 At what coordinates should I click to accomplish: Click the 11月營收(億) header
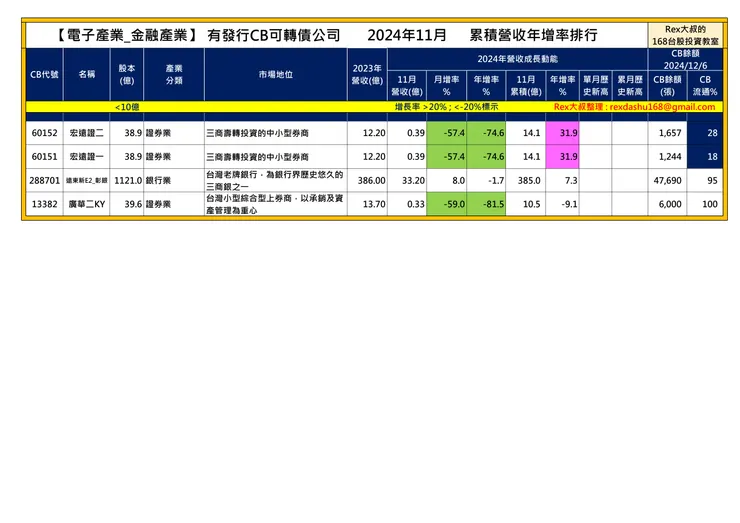click(407, 85)
